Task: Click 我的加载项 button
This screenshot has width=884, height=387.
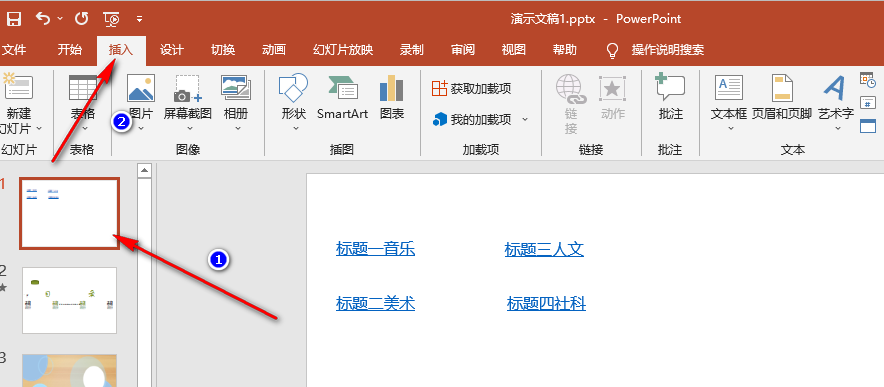Action: pos(471,120)
